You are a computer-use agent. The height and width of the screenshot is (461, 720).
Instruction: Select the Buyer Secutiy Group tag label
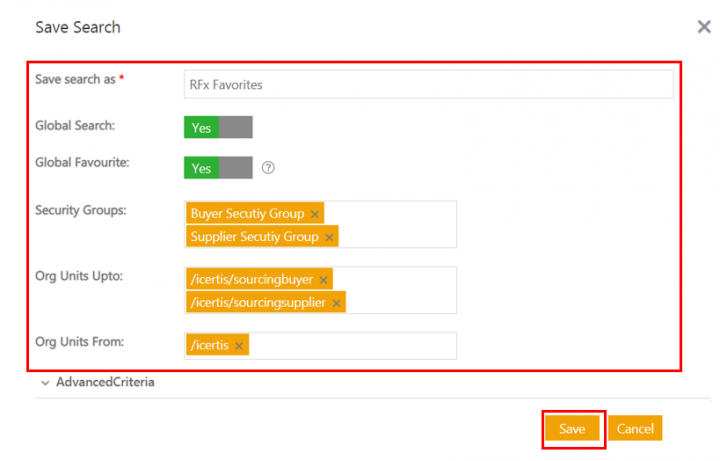pos(248,214)
